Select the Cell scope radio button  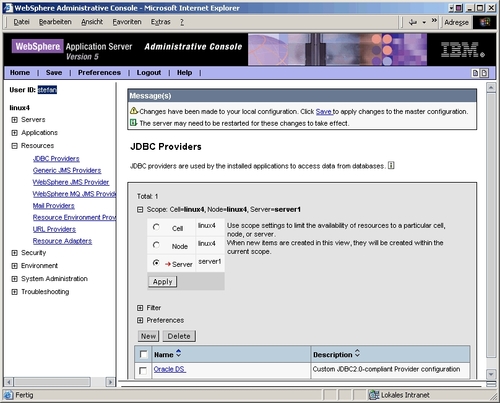(156, 227)
